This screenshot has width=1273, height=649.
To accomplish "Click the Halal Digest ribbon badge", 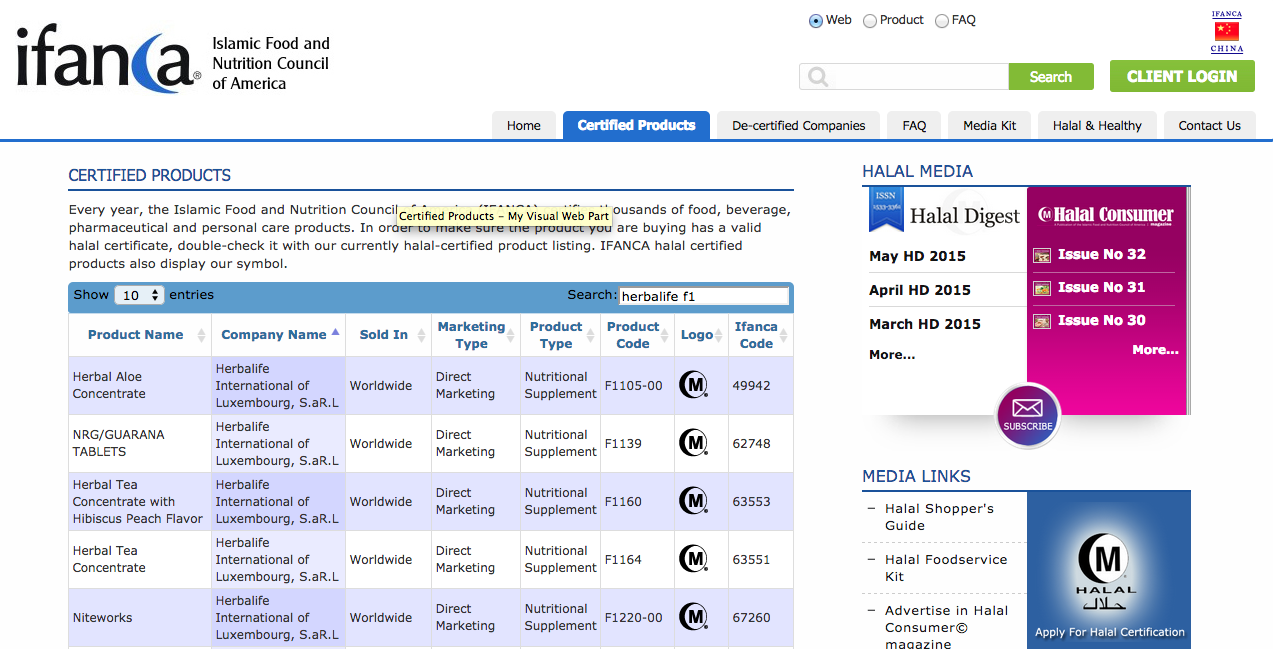I will point(886,209).
